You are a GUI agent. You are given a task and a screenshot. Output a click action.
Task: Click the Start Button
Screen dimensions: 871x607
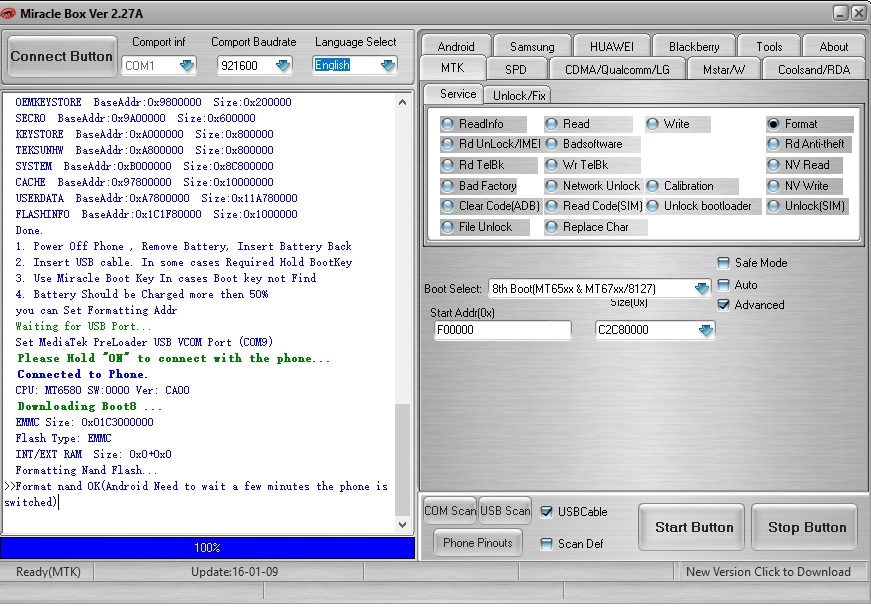693,527
